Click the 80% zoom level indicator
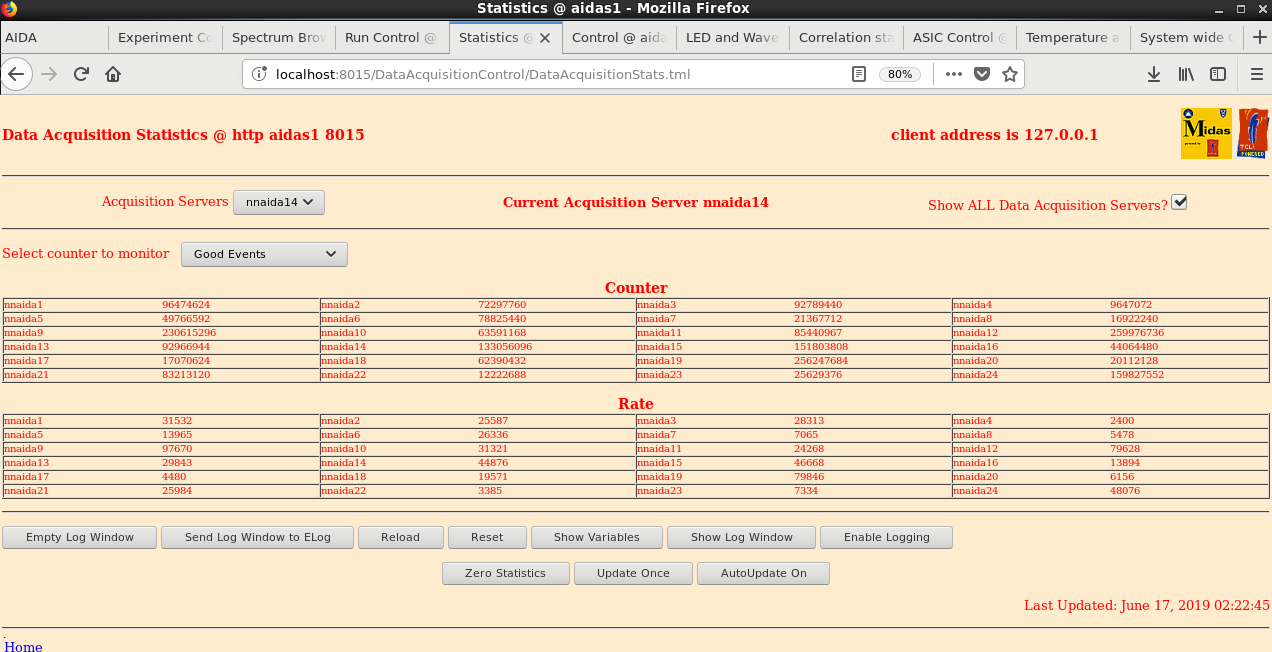The height and width of the screenshot is (652, 1272). coord(900,74)
